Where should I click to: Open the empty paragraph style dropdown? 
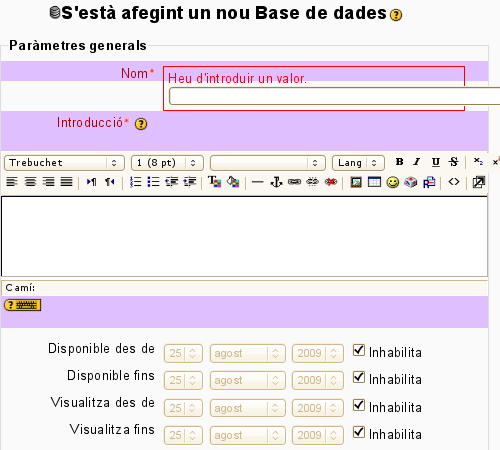click(268, 163)
